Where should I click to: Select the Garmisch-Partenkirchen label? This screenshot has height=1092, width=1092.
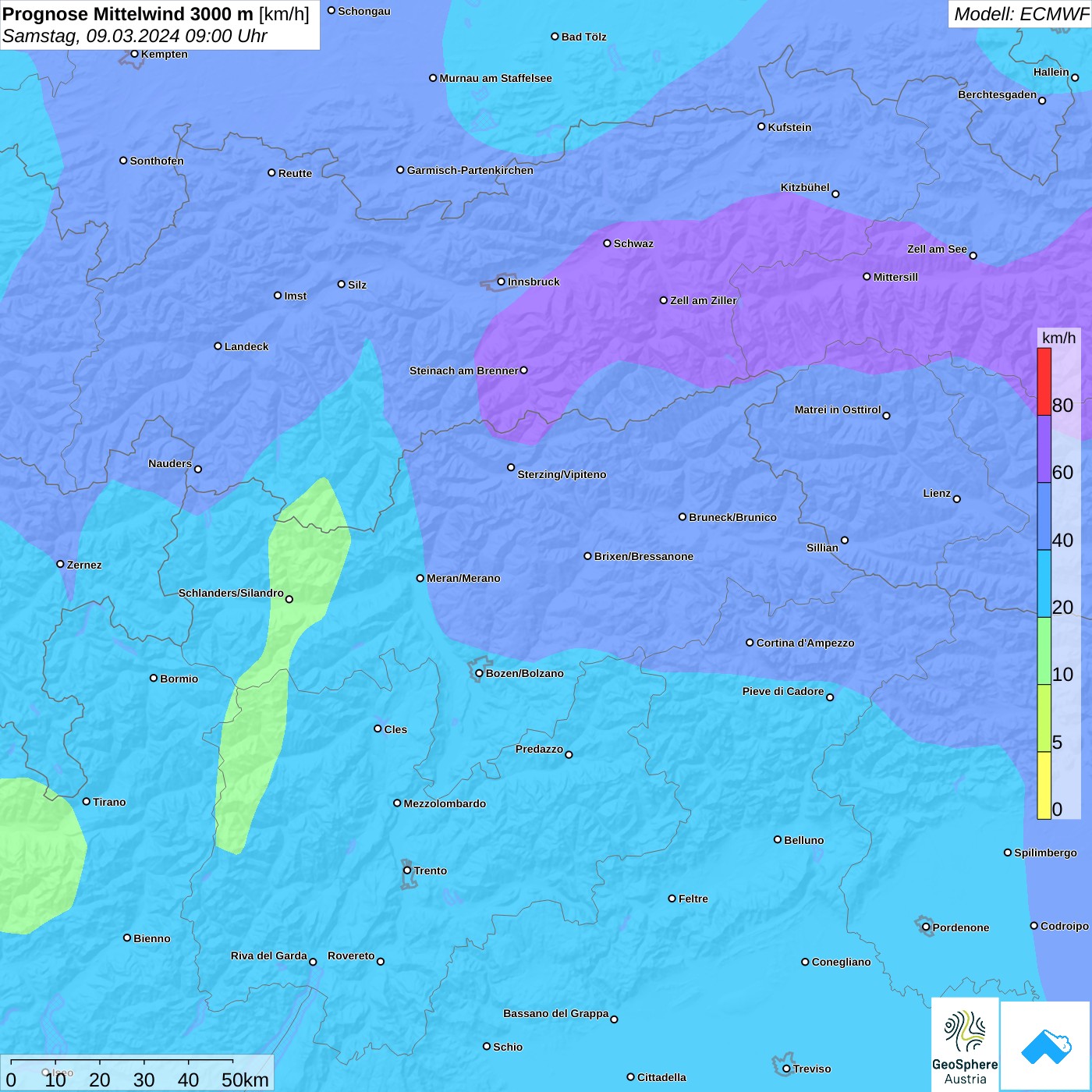(x=470, y=170)
